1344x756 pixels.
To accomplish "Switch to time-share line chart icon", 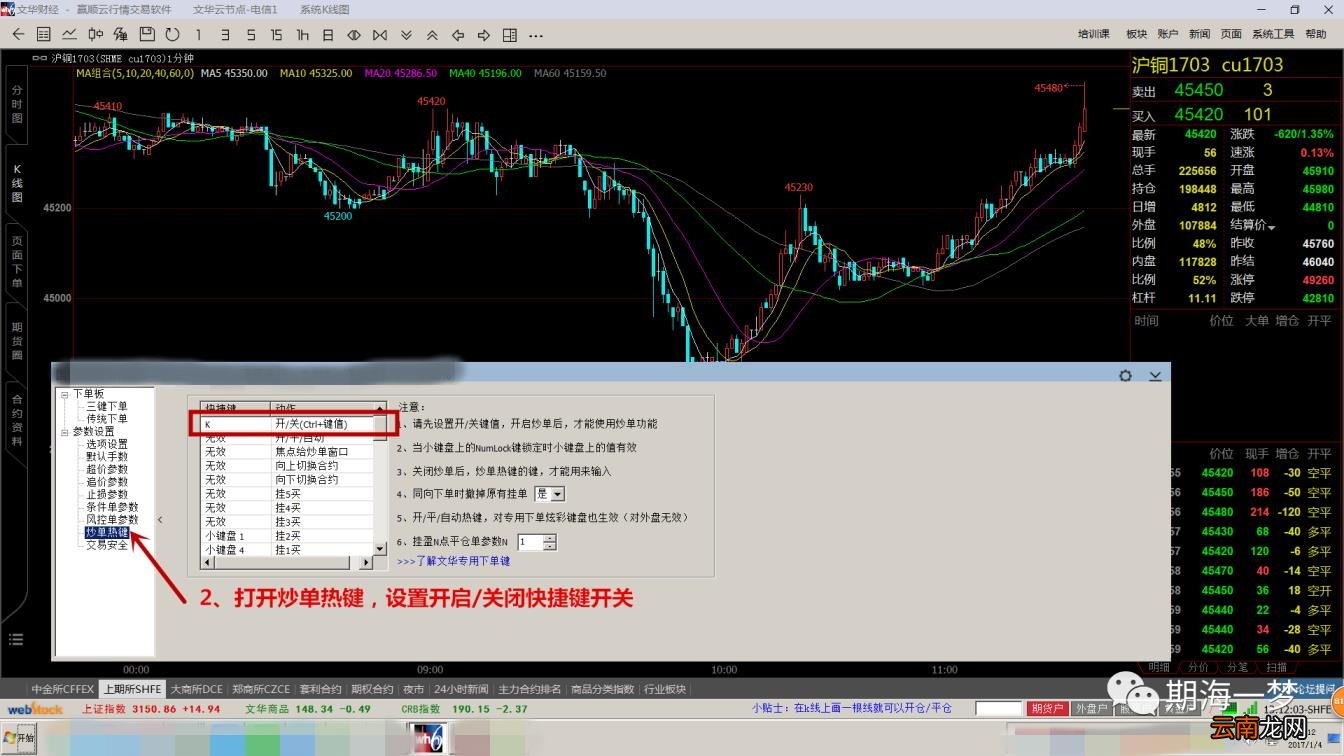I will tap(69, 35).
